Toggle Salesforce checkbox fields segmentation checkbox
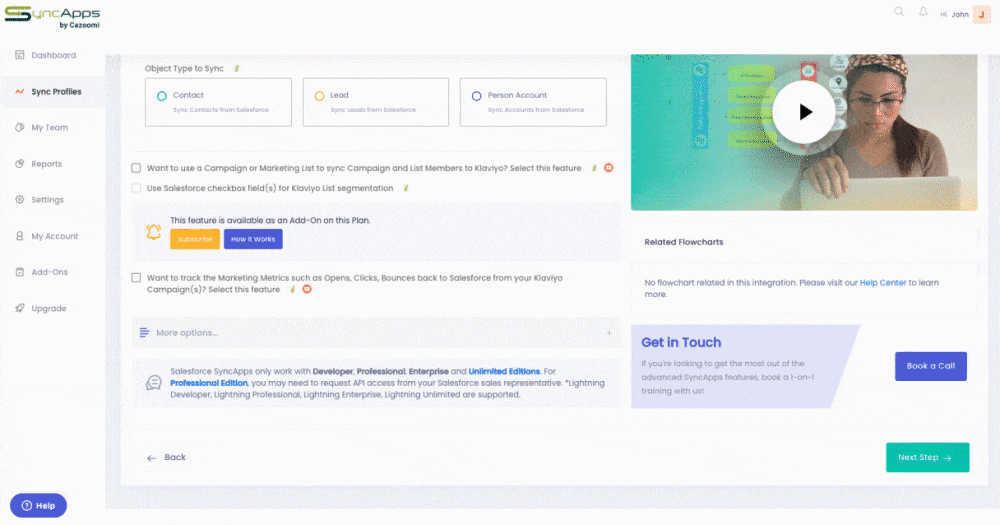 coord(136,188)
